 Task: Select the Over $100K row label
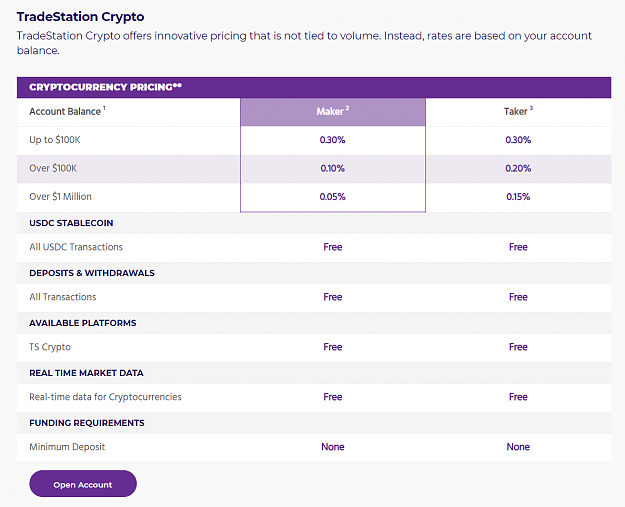pos(53,168)
